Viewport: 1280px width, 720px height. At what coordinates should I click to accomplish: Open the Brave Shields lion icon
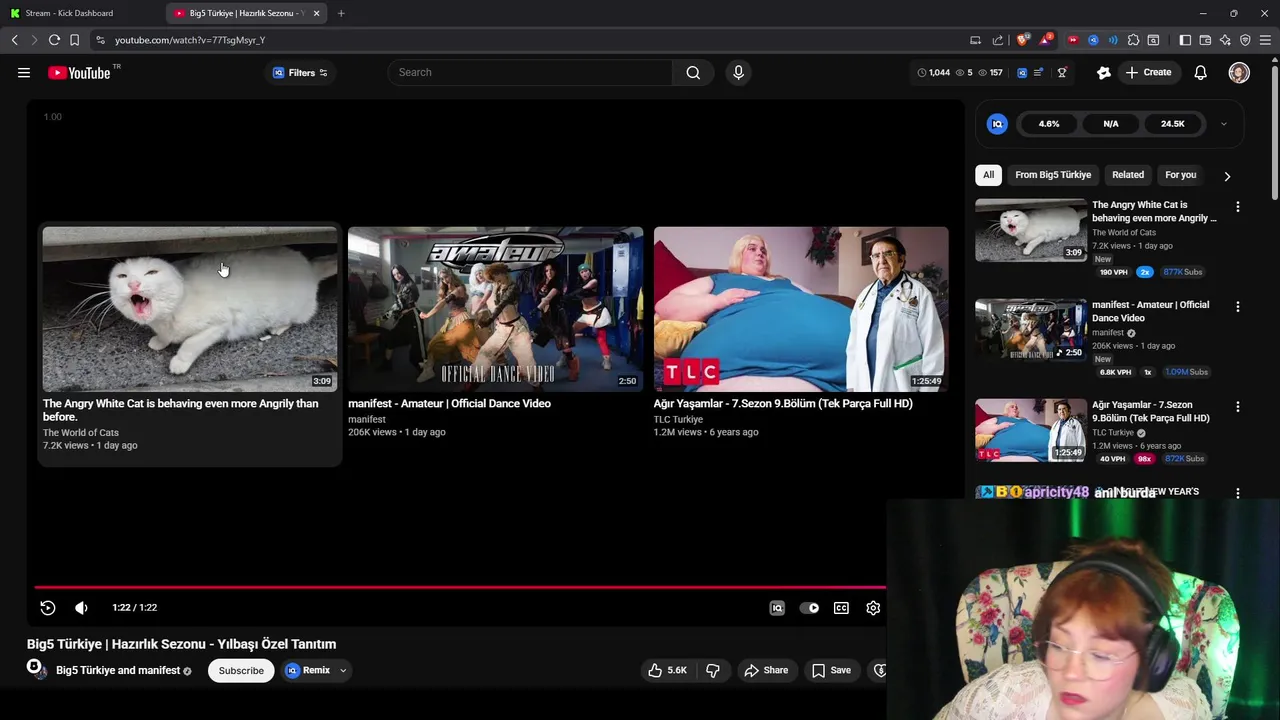(1022, 40)
